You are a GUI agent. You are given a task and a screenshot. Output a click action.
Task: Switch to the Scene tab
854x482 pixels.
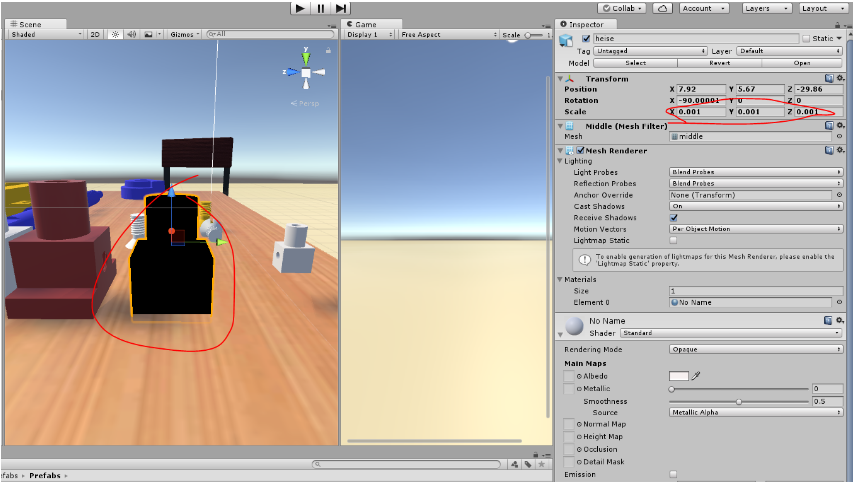coord(35,24)
